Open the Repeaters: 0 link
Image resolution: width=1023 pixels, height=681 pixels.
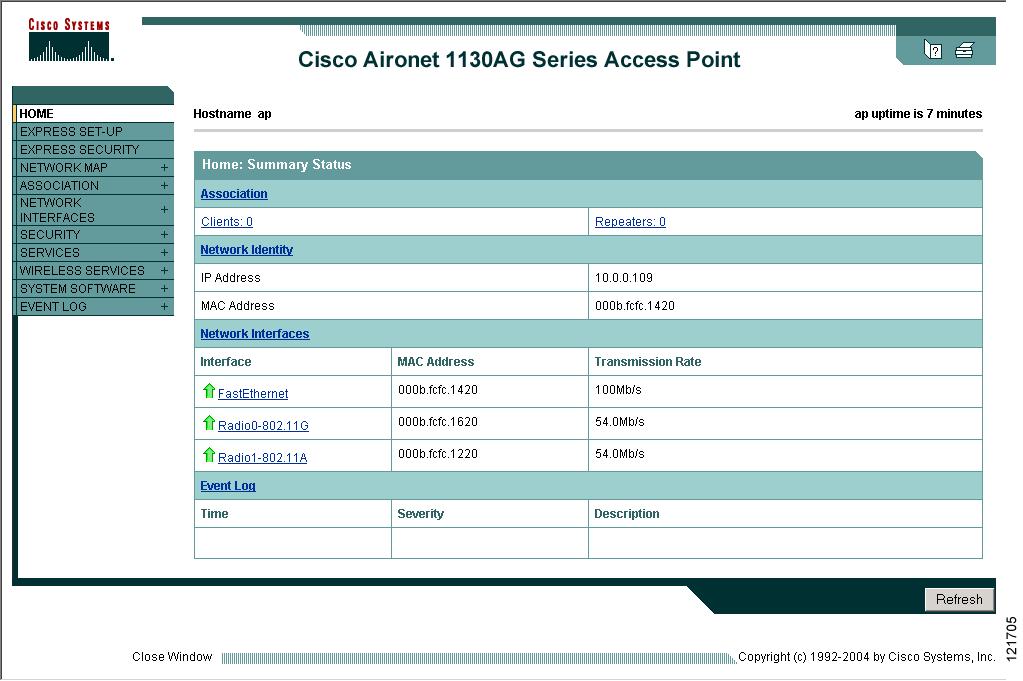click(630, 222)
